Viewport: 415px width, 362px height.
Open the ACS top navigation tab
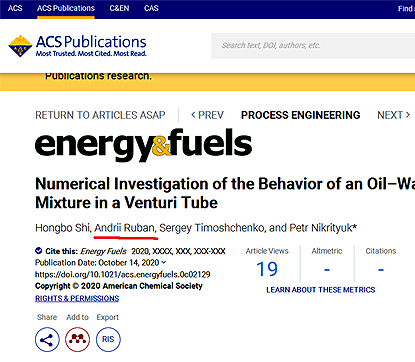pyautogui.click(x=15, y=8)
